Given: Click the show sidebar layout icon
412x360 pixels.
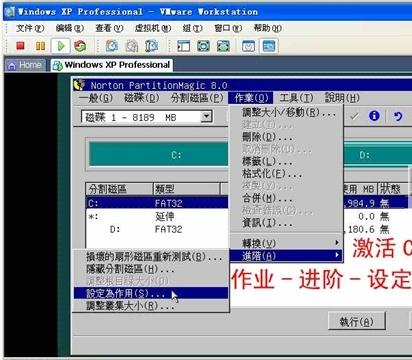Looking at the screenshot, I should [x=183, y=46].
